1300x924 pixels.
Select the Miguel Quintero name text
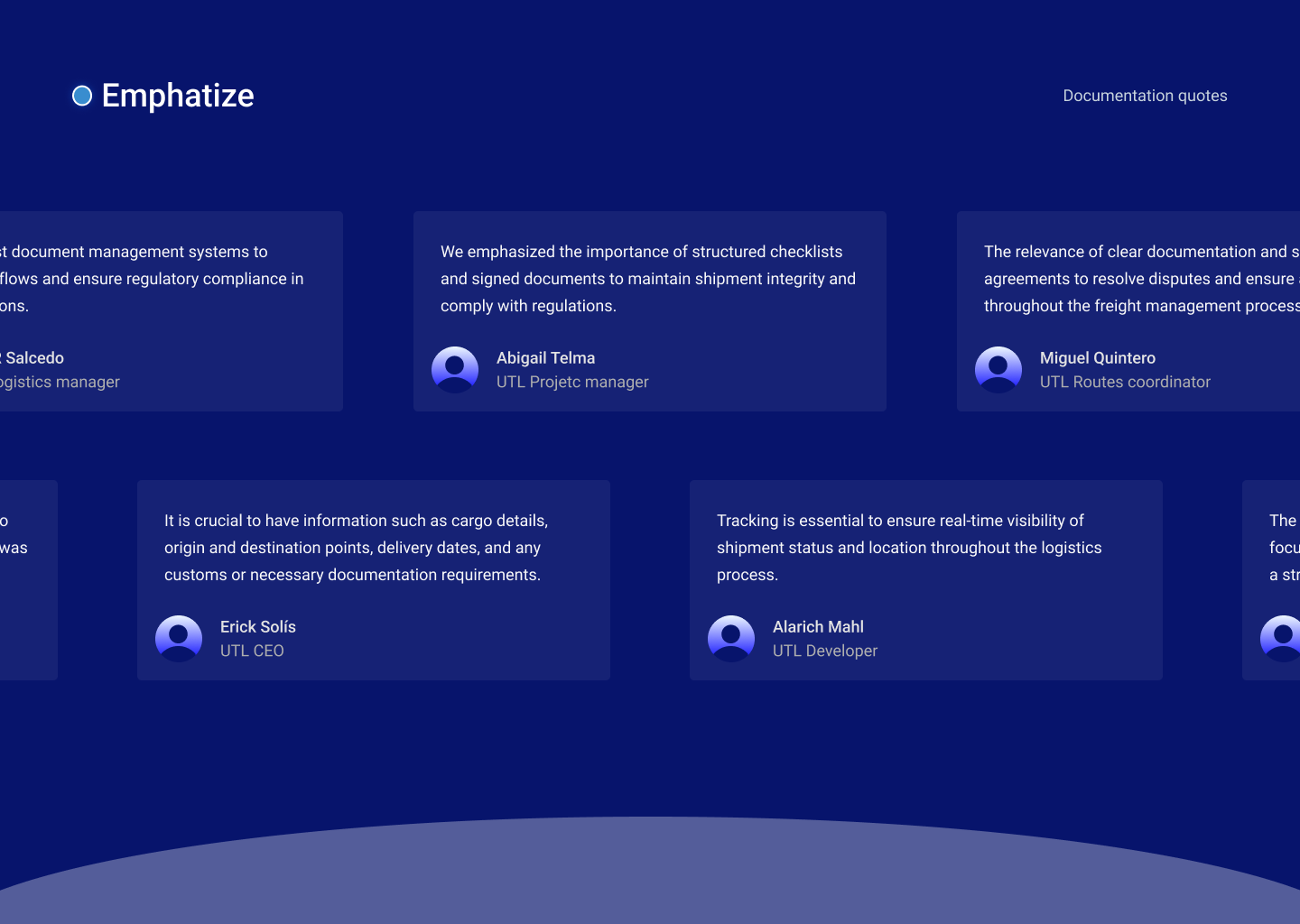click(1097, 358)
